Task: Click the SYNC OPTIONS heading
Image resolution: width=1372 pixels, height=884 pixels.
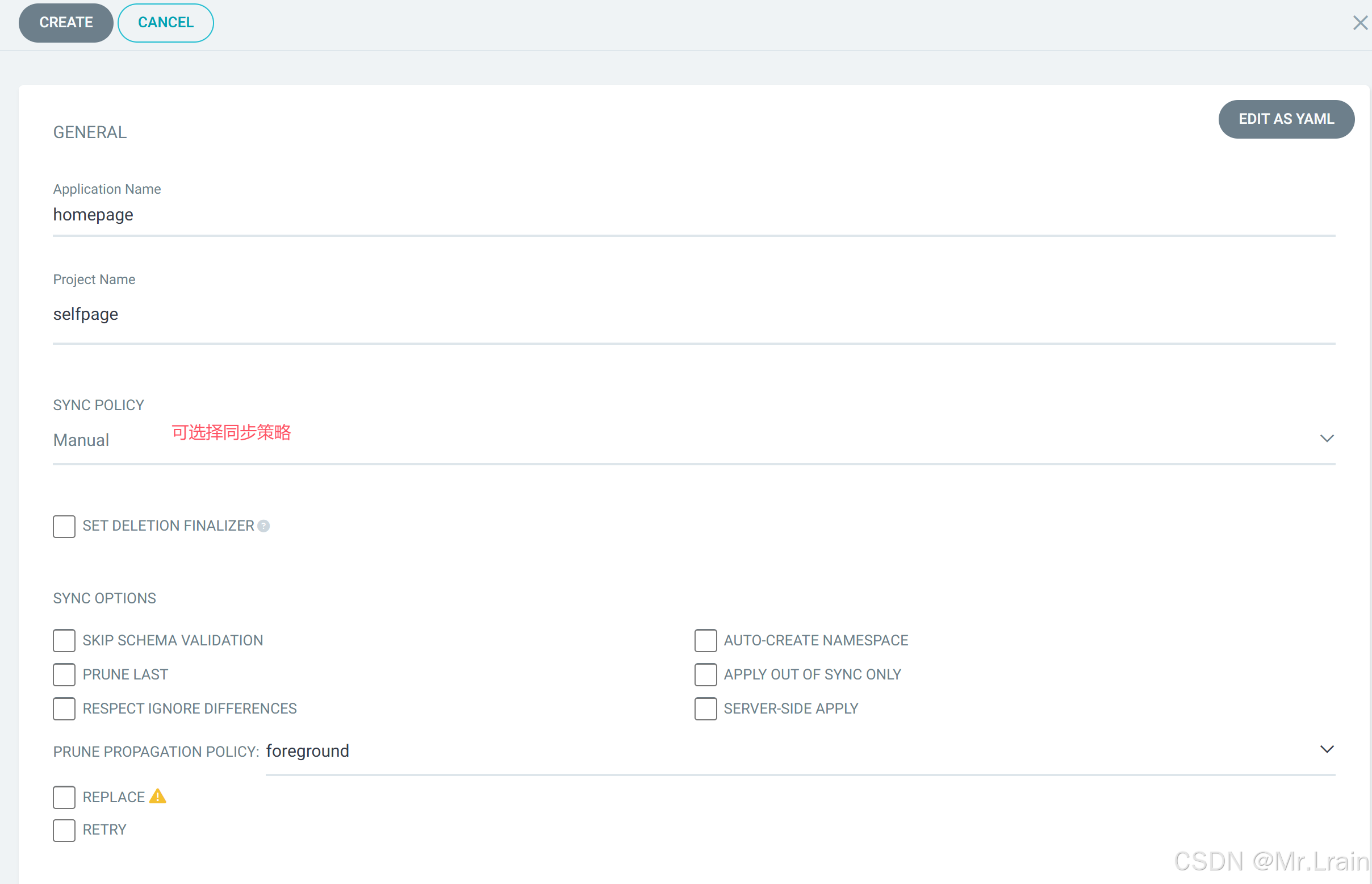Action: (x=104, y=598)
